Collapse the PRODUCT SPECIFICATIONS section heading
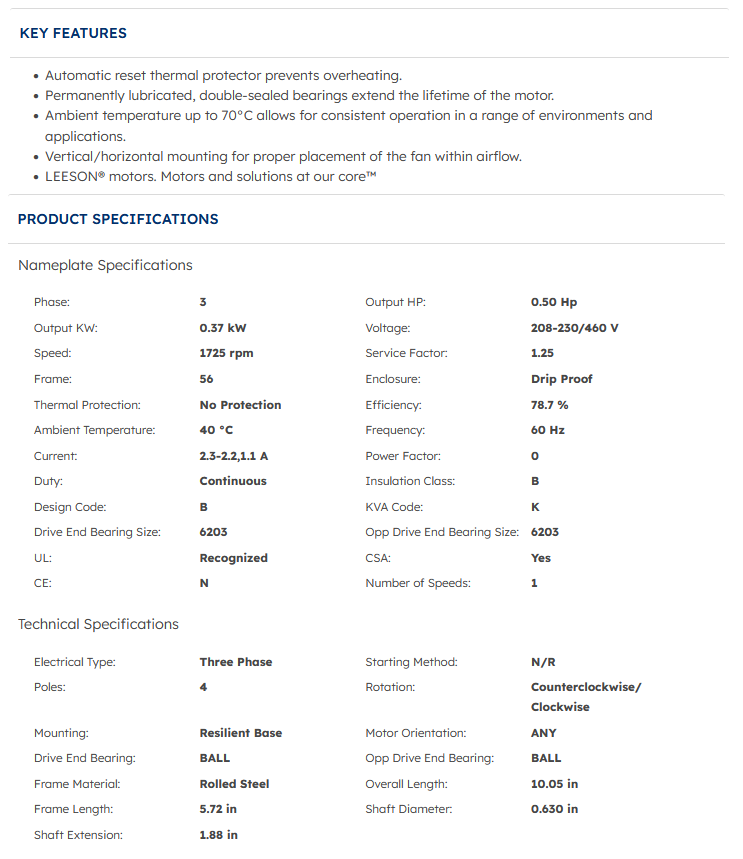This screenshot has width=743, height=859. pos(118,219)
